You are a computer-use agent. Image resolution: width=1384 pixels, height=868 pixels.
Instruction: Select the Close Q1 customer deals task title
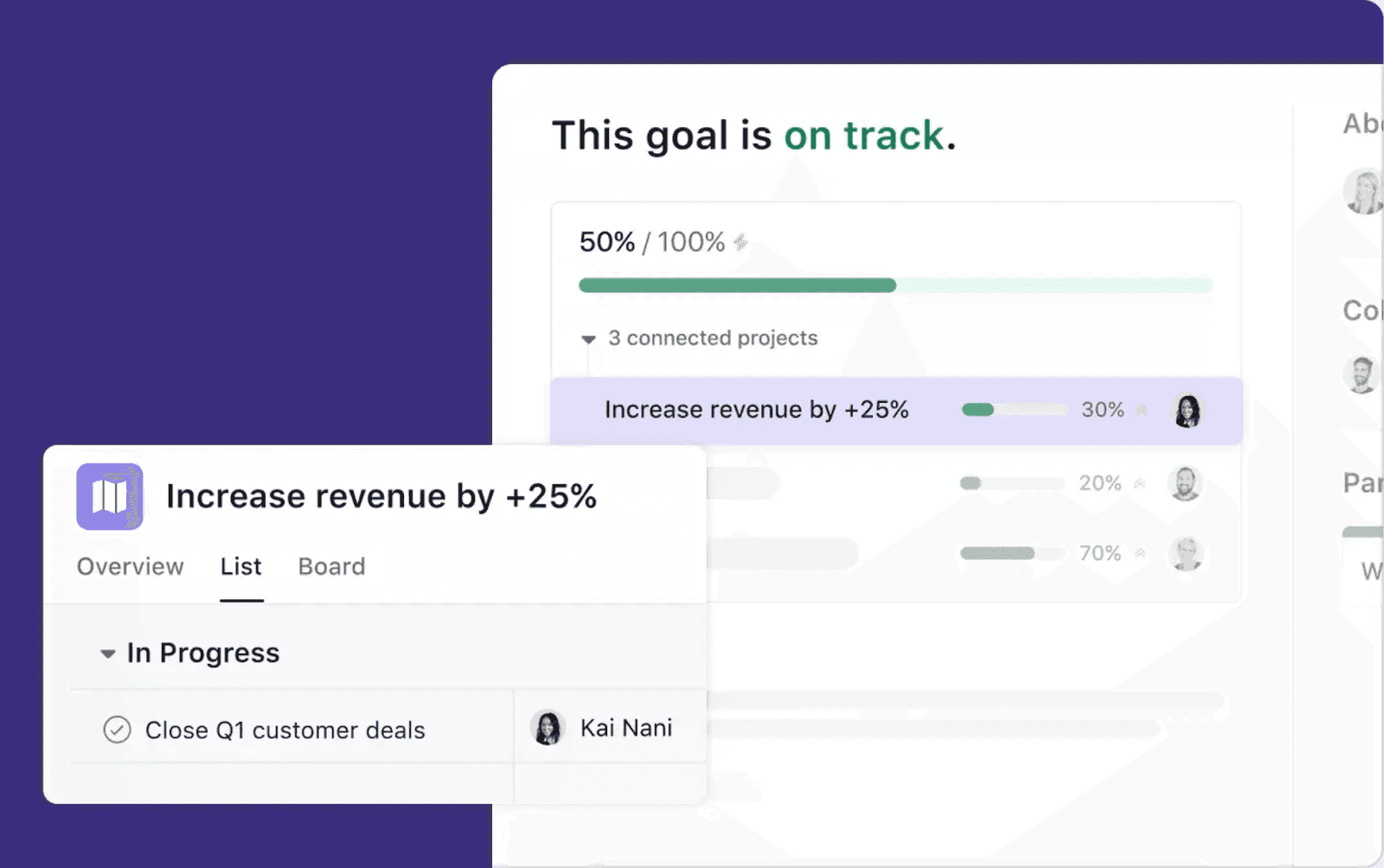pyautogui.click(x=285, y=730)
